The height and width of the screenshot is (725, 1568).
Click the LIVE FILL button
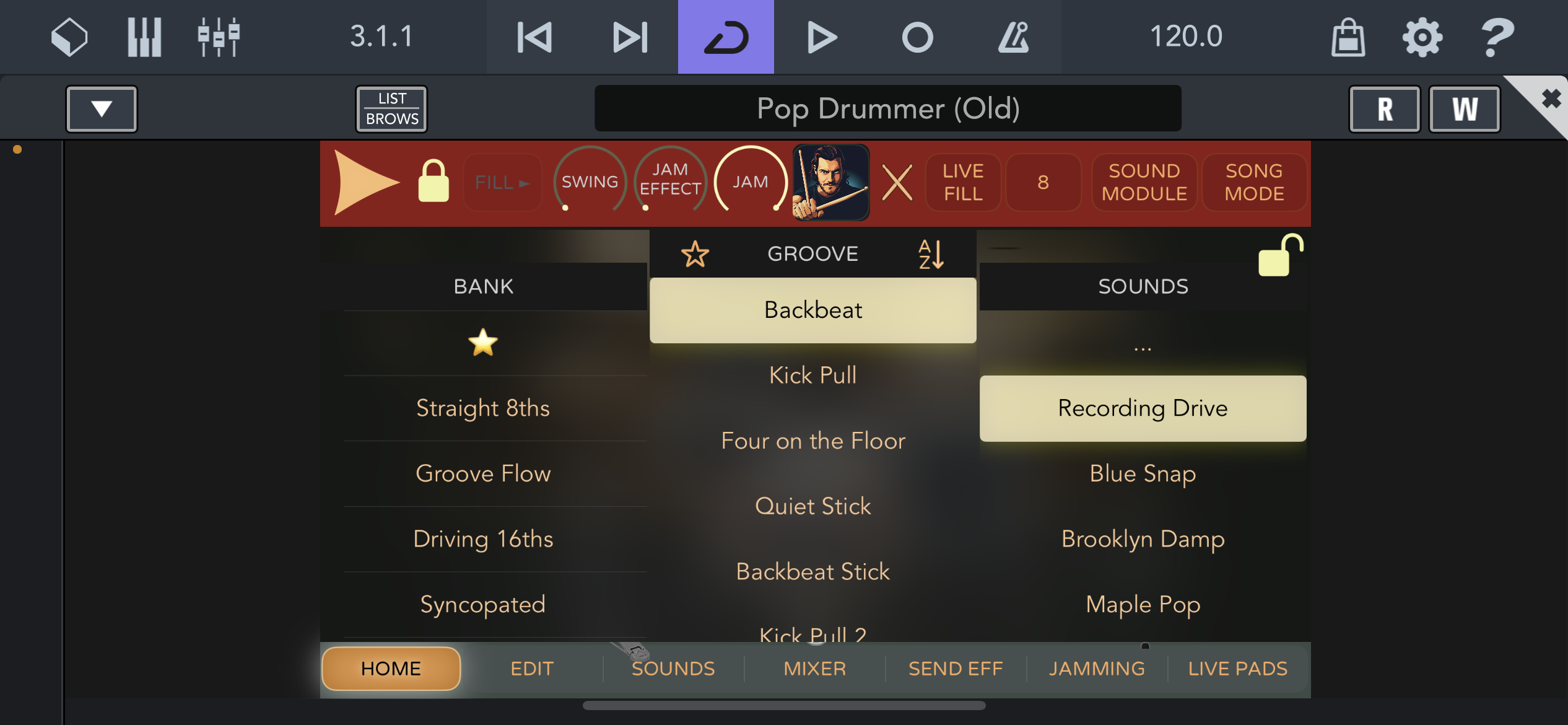(x=963, y=182)
